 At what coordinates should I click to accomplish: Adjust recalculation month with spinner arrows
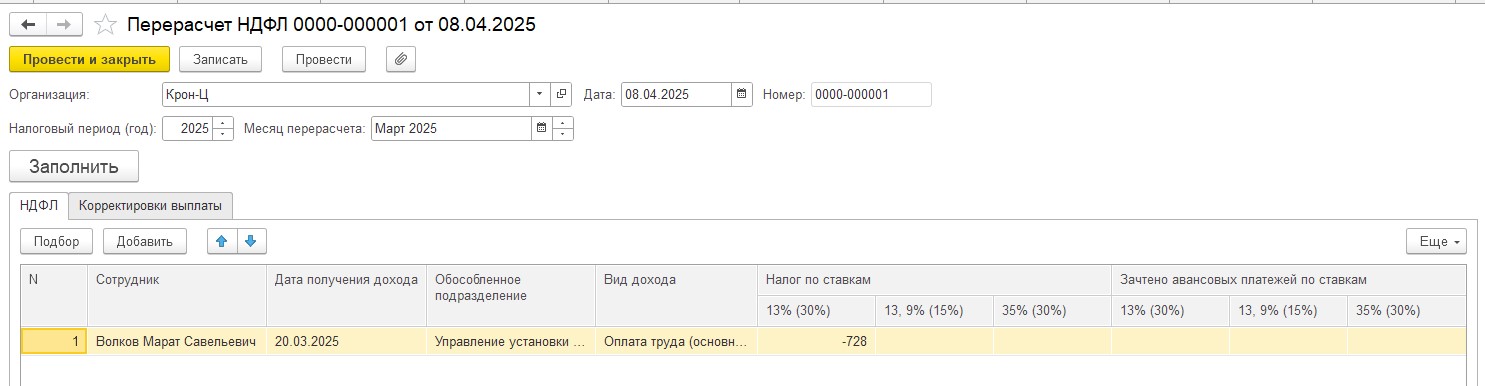pyautogui.click(x=563, y=128)
